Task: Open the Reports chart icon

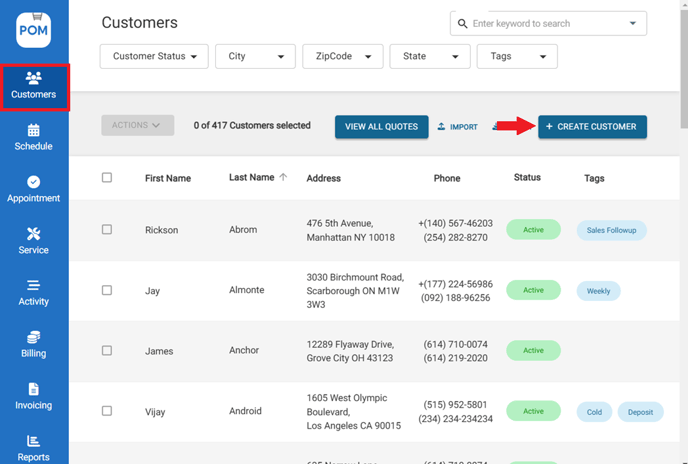Action: coord(34,441)
